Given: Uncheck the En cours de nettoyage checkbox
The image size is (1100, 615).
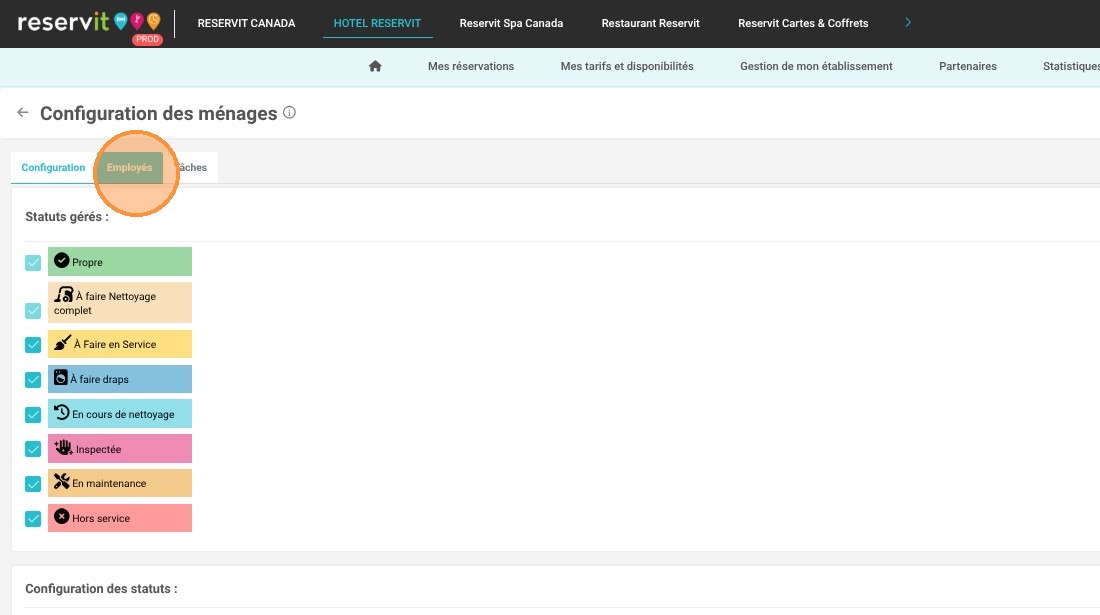Looking at the screenshot, I should 33,415.
